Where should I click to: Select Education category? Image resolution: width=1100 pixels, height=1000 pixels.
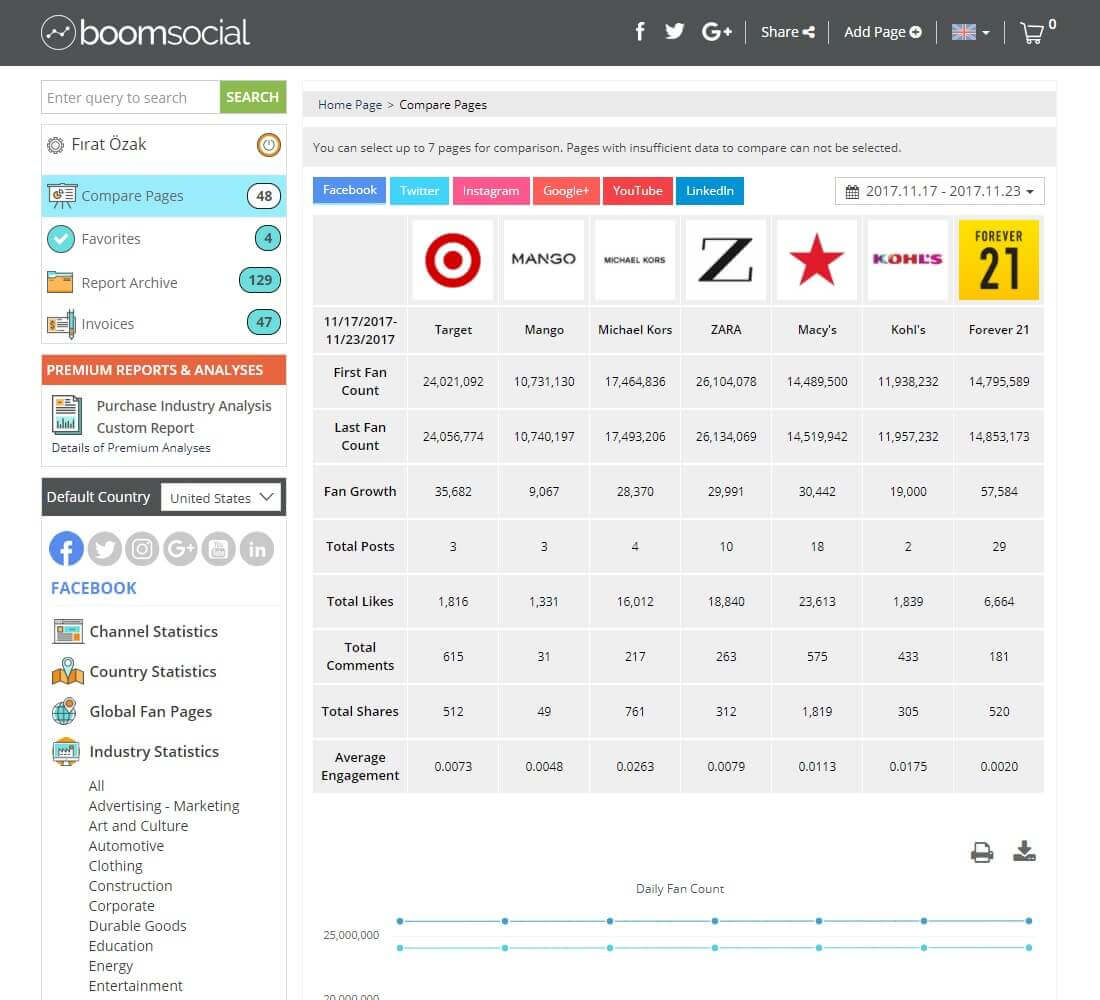(121, 946)
